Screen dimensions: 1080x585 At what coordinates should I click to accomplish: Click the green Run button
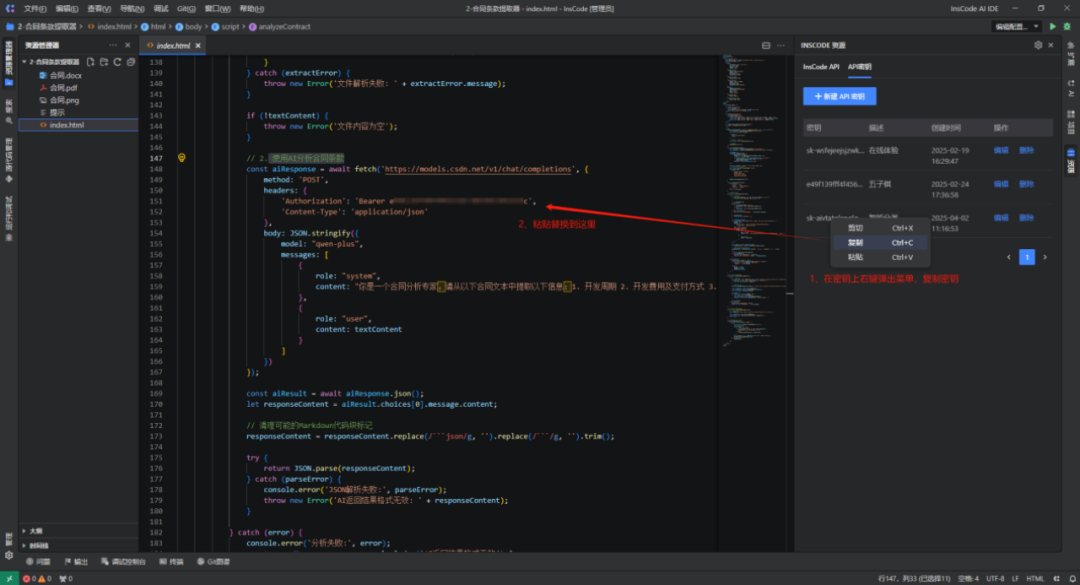pos(1052,27)
